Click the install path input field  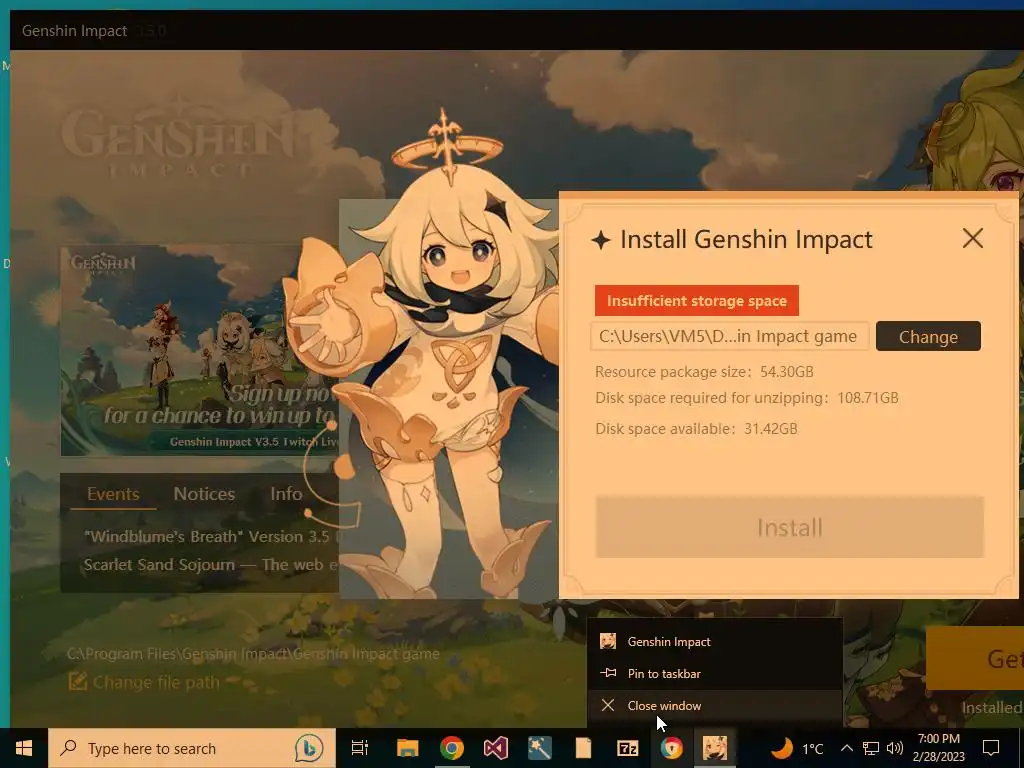(x=729, y=336)
